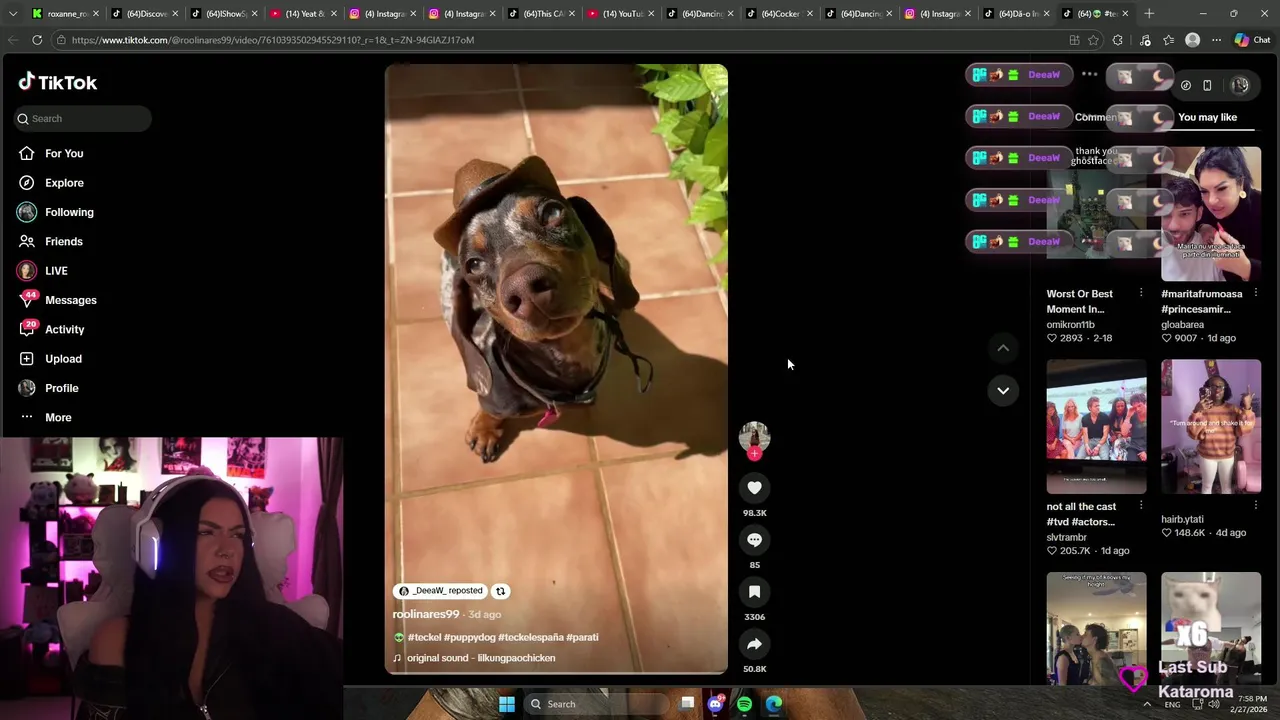Open the #maritafrumoasa video thumbnail
Screen dimensions: 1280x720
pos(1211,214)
